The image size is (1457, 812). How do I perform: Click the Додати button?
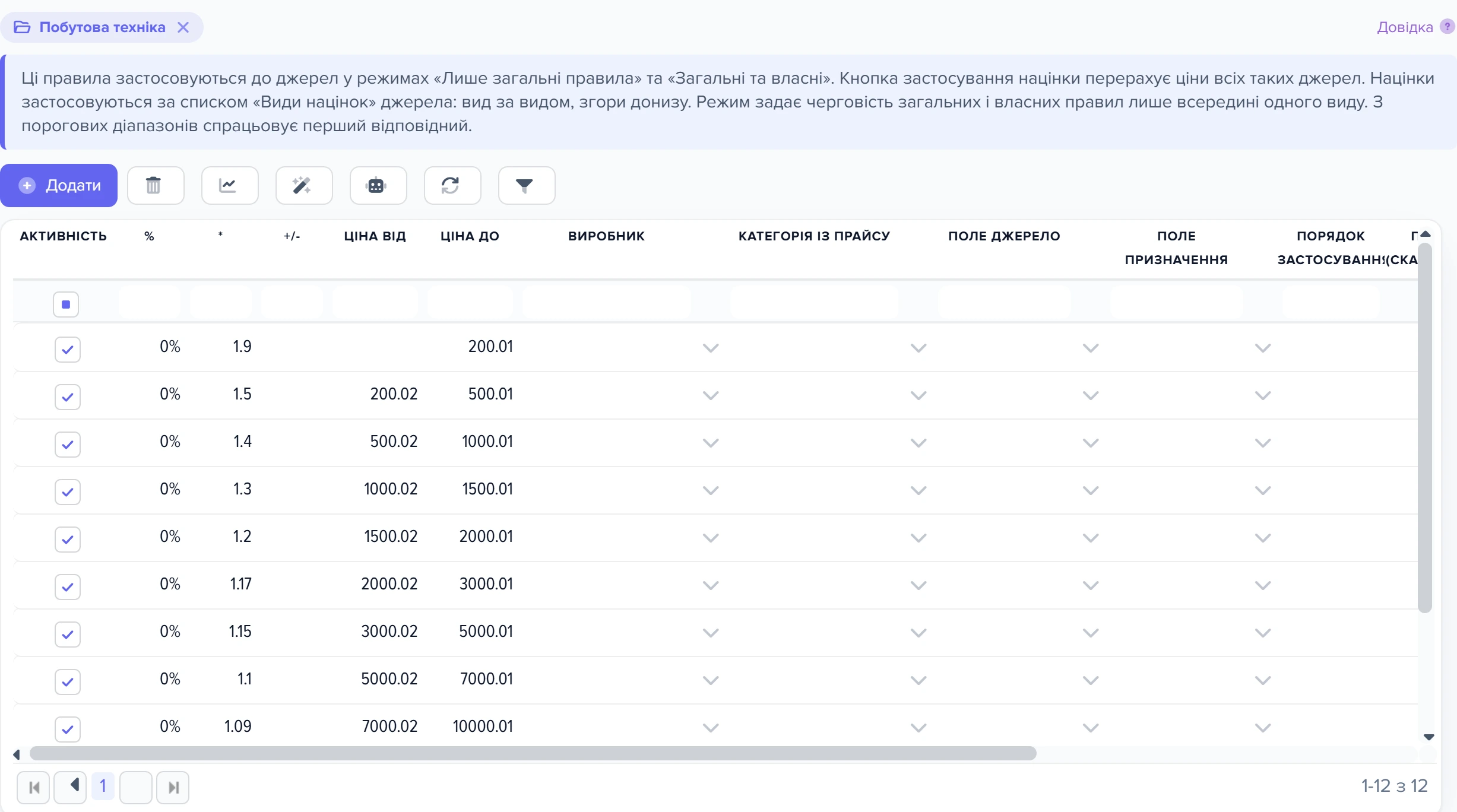coord(59,186)
